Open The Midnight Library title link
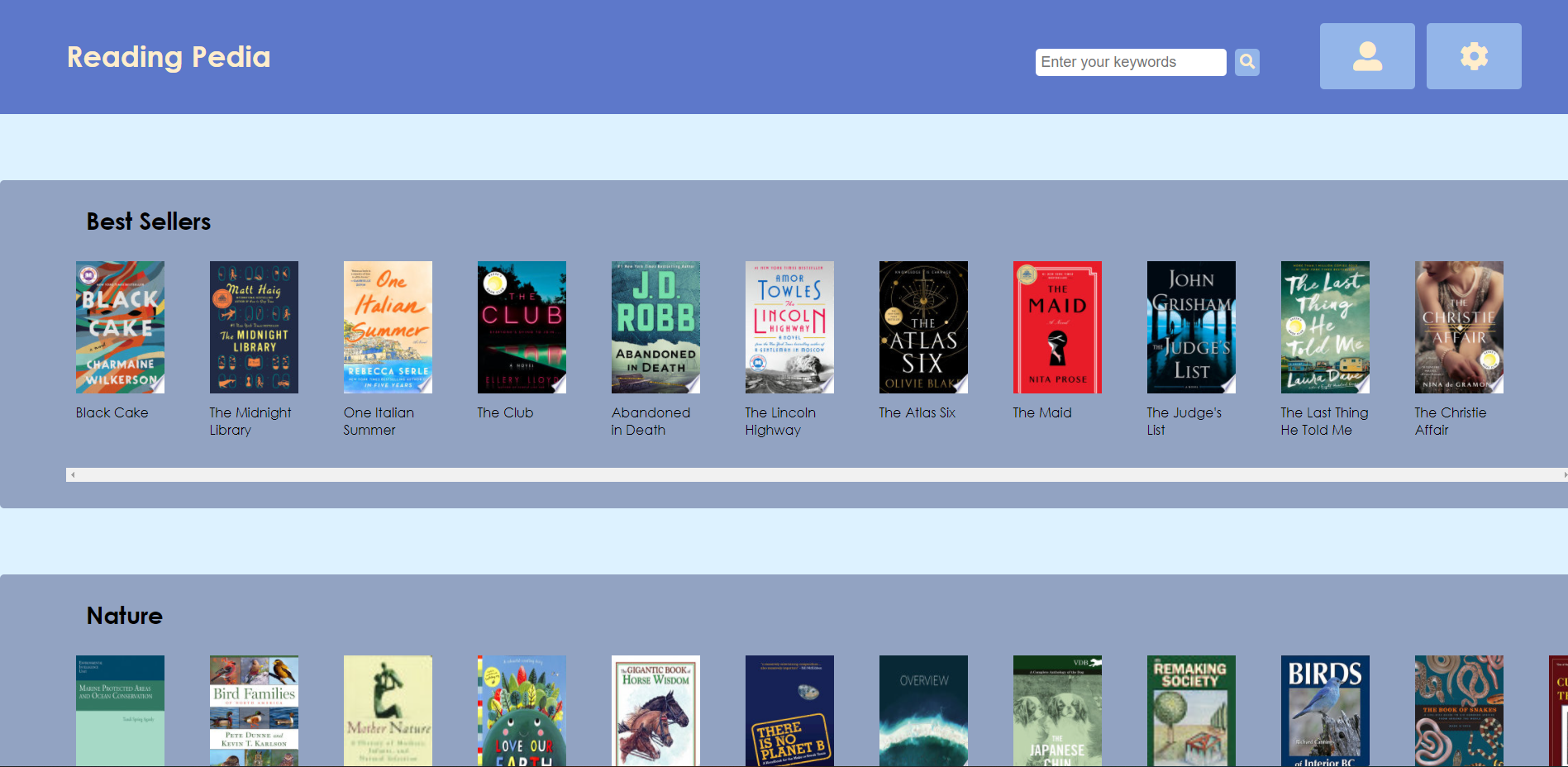This screenshot has height=767, width=1568. click(249, 421)
